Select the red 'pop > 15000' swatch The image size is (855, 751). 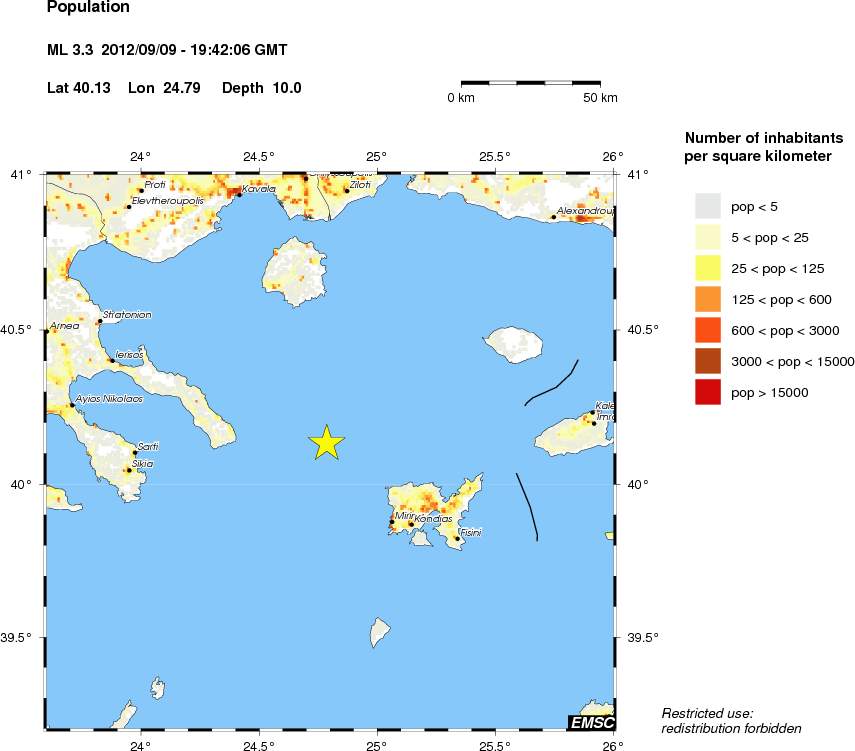point(708,392)
